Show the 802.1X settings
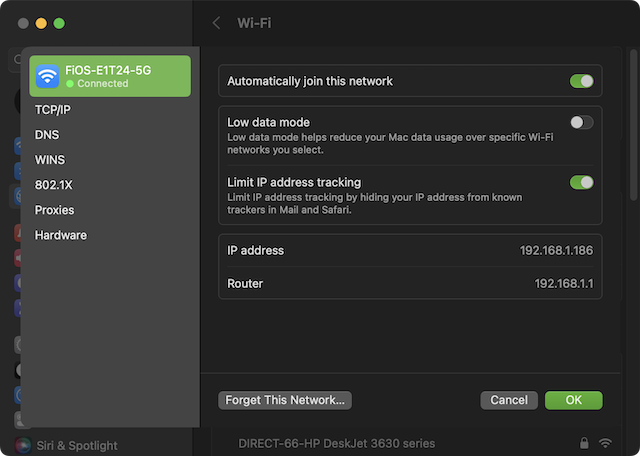Image resolution: width=640 pixels, height=456 pixels. coord(54,185)
